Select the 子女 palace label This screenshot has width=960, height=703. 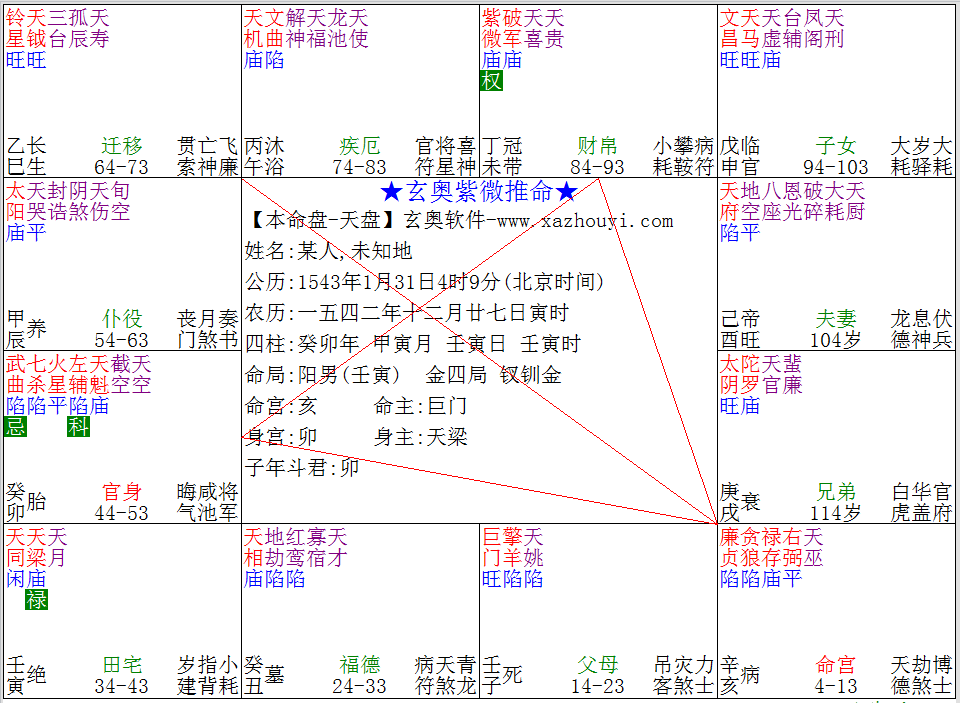point(835,146)
